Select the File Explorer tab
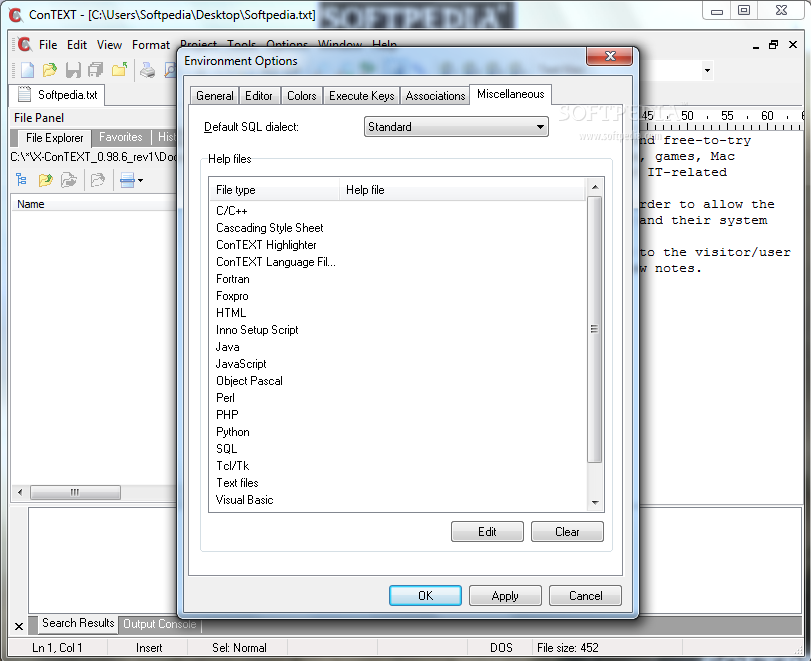This screenshot has height=661, width=811. pyautogui.click(x=54, y=138)
